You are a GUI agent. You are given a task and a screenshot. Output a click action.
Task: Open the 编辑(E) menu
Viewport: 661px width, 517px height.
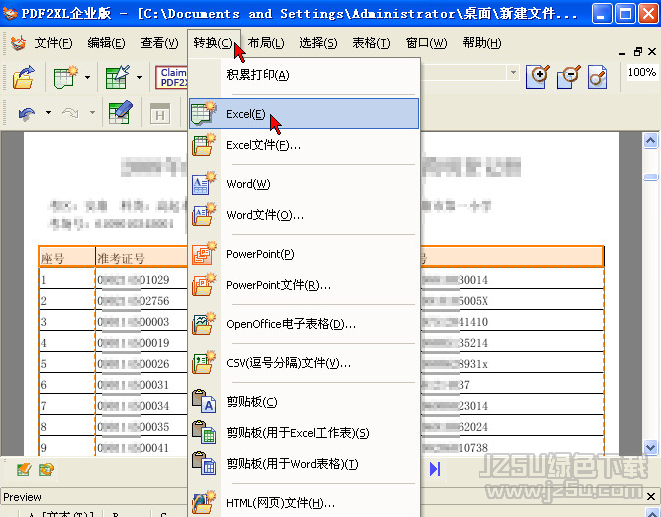(x=106, y=43)
